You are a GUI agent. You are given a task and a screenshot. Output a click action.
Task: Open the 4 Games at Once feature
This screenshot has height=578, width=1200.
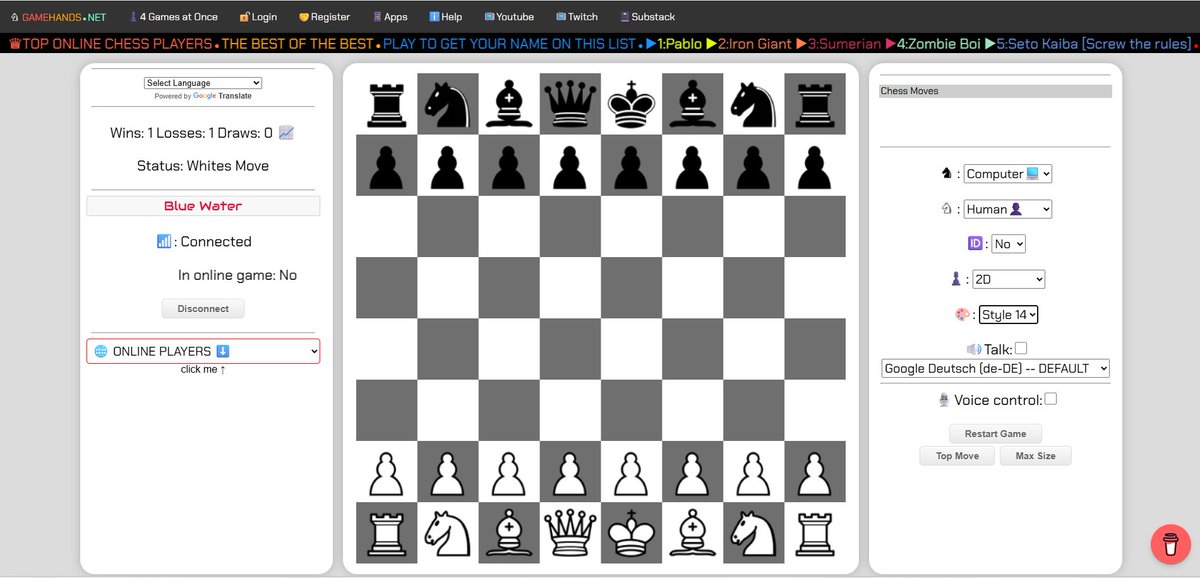[x=173, y=16]
